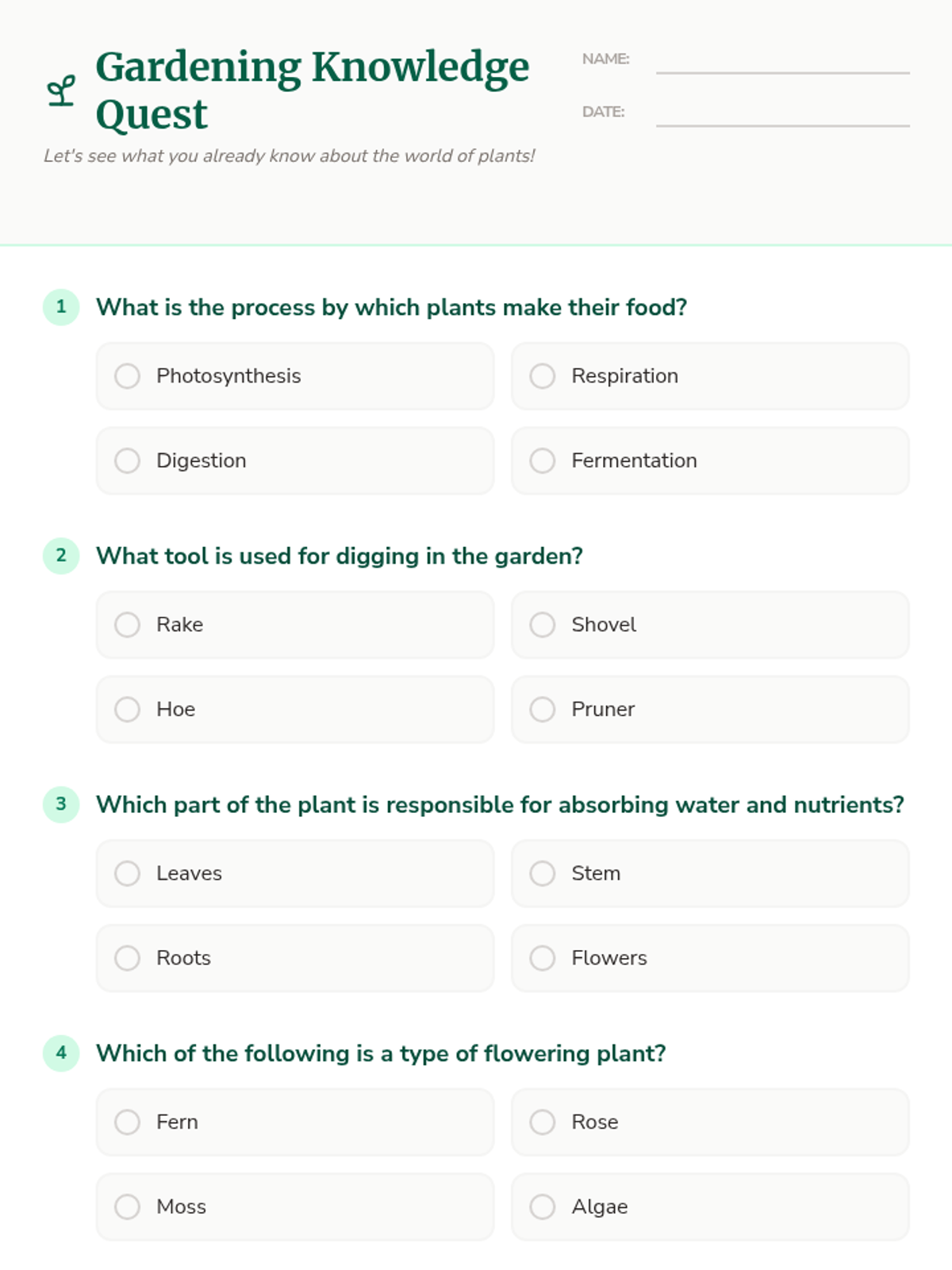Choose the Respiration answer
This screenshot has width=952, height=1270.
(x=543, y=376)
